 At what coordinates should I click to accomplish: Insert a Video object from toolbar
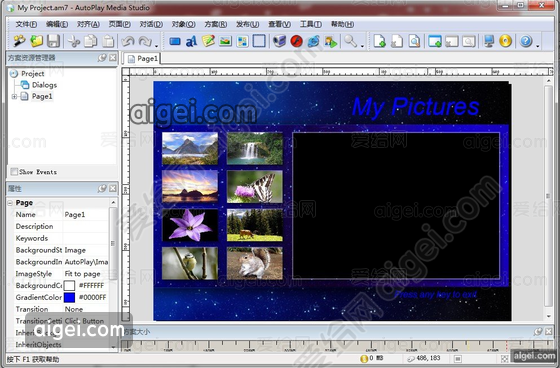coord(279,41)
